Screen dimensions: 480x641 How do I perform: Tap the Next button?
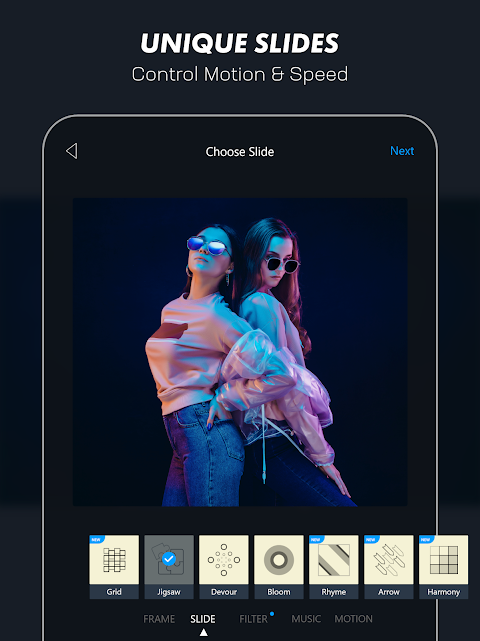pos(402,151)
